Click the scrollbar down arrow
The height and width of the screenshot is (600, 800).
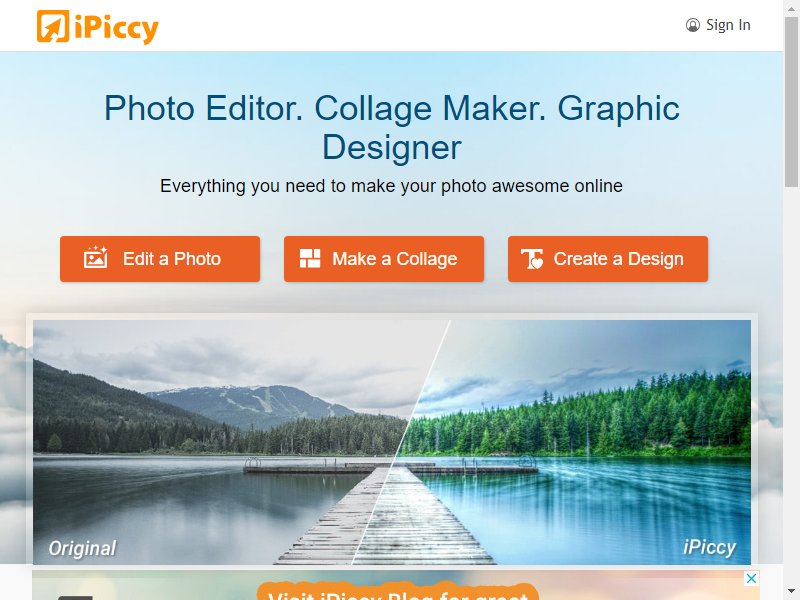click(x=792, y=592)
